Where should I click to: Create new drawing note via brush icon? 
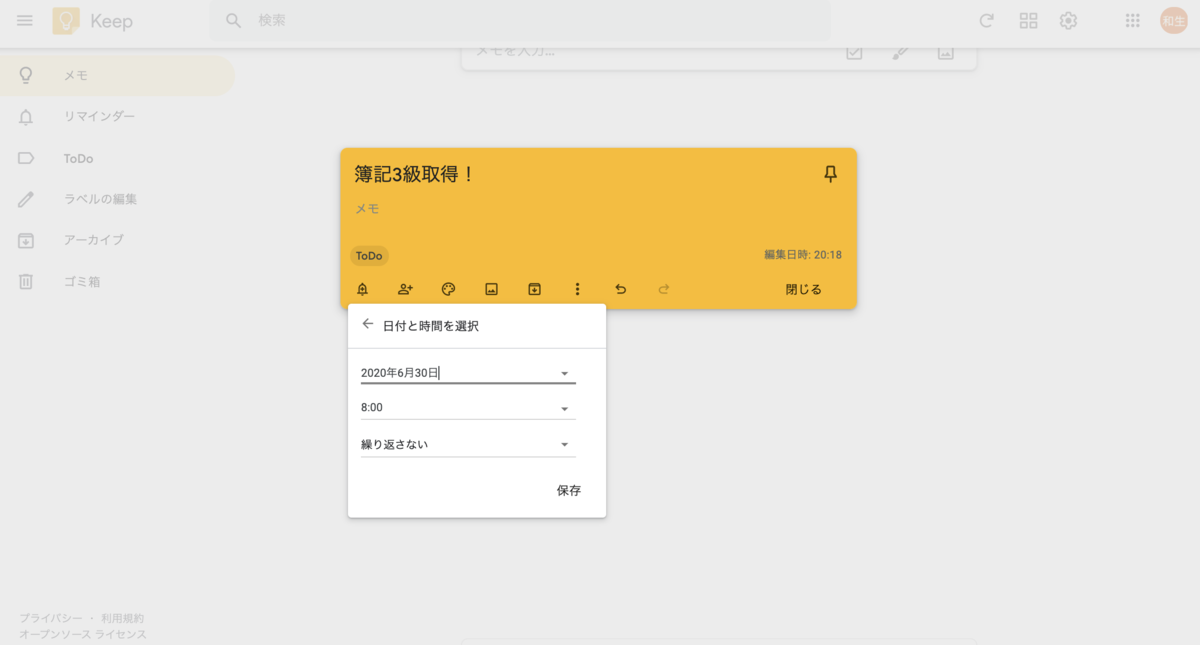point(900,53)
